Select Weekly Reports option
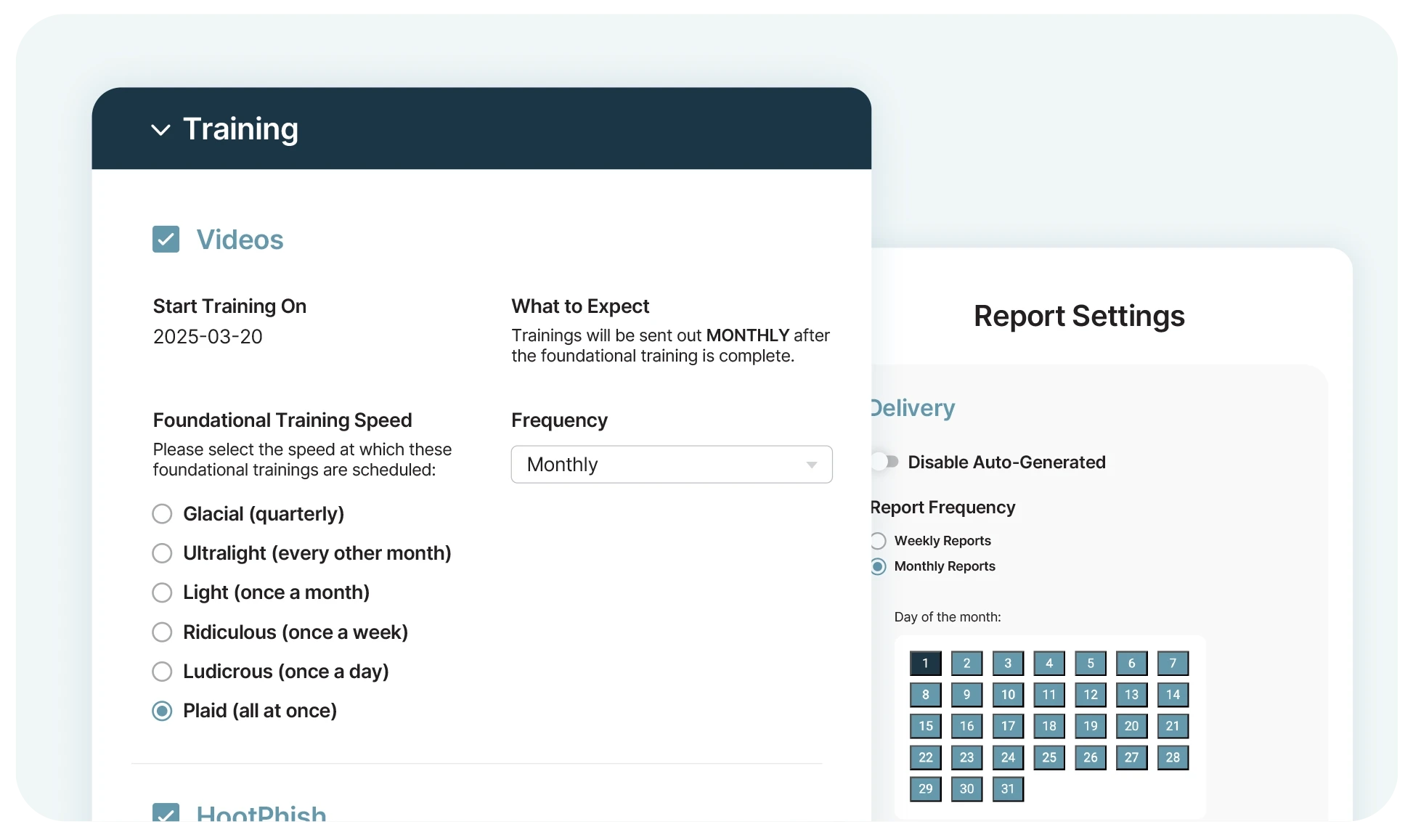Image resolution: width=1413 pixels, height=840 pixels. point(879,541)
